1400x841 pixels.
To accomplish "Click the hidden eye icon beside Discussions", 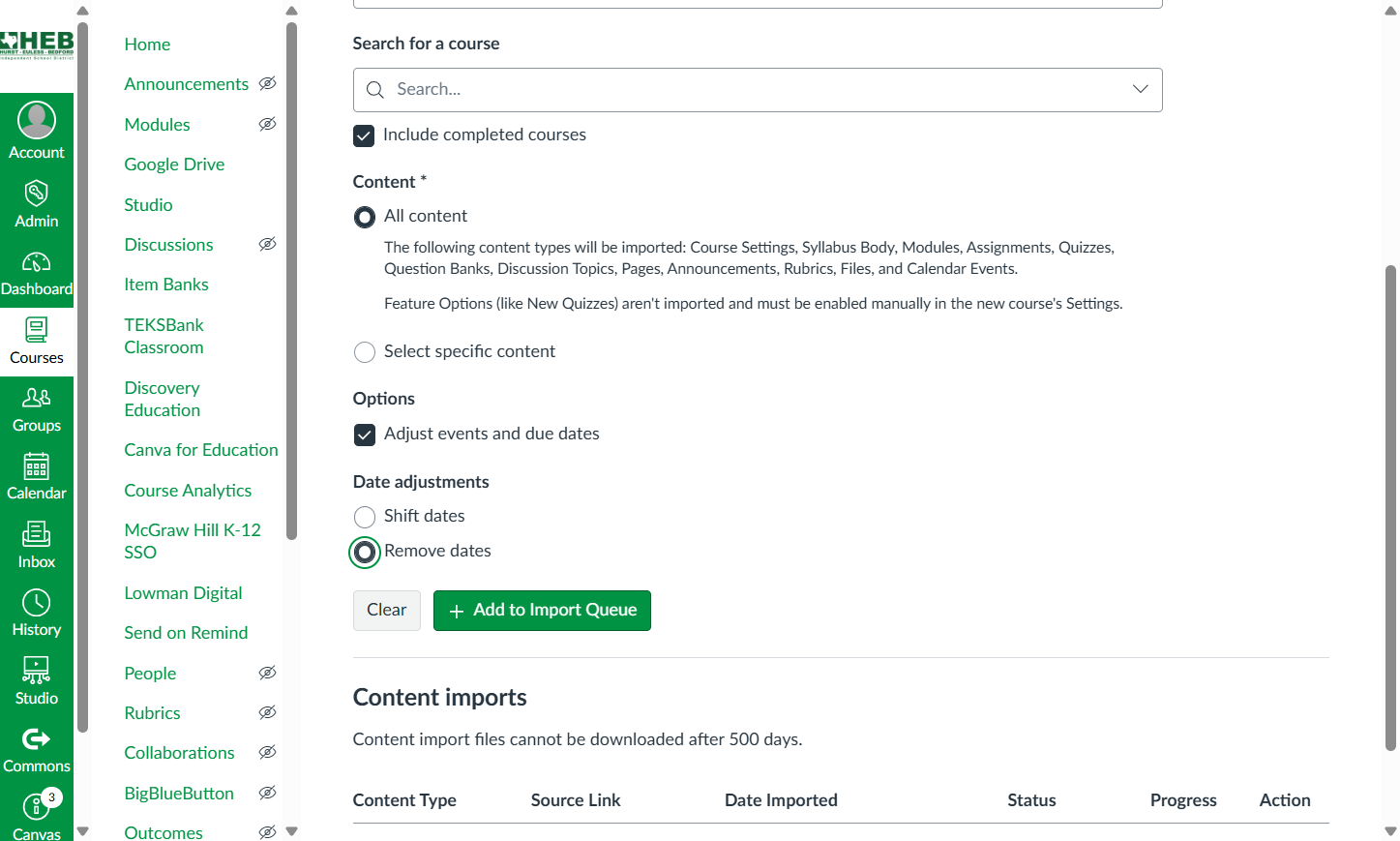I will 268,244.
